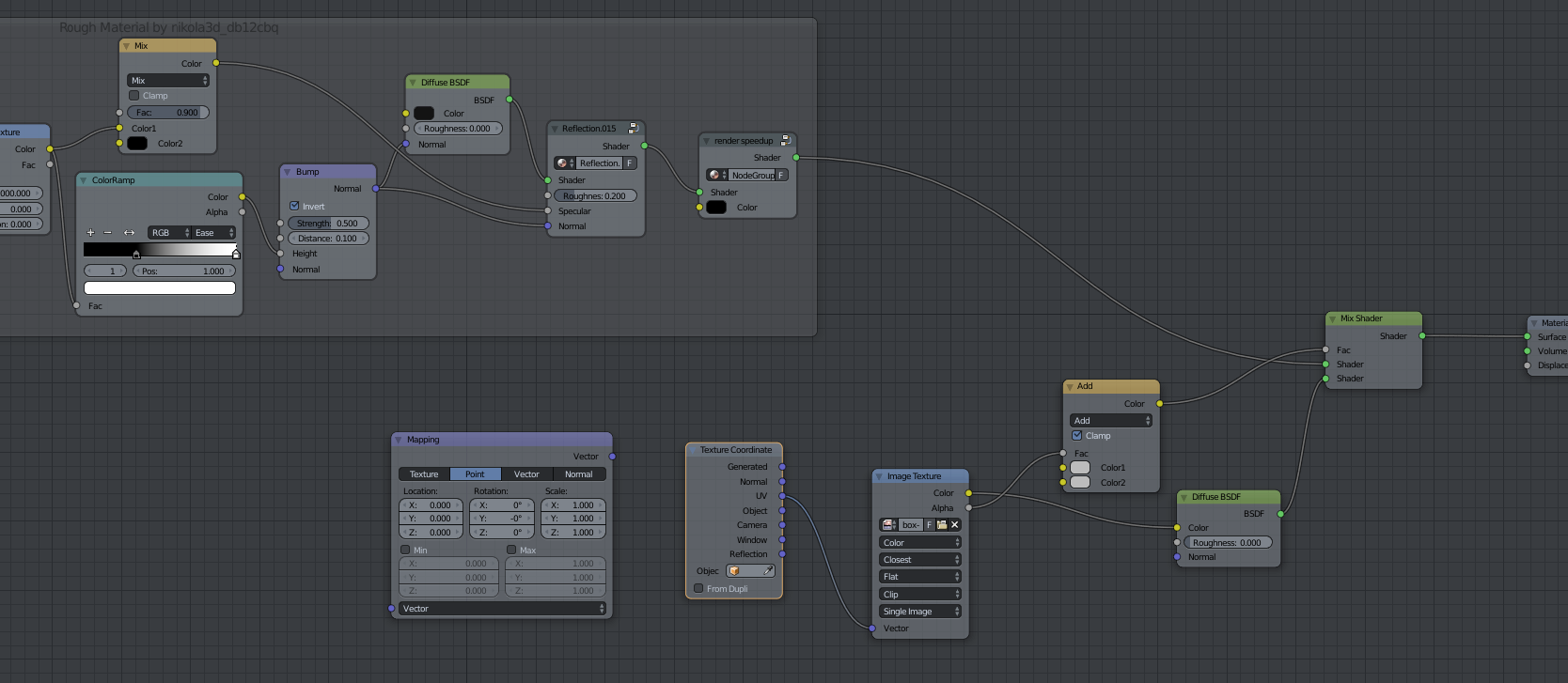The width and height of the screenshot is (1568, 683).
Task: Click the Color swatch in the render speedup node
Action: [716, 208]
